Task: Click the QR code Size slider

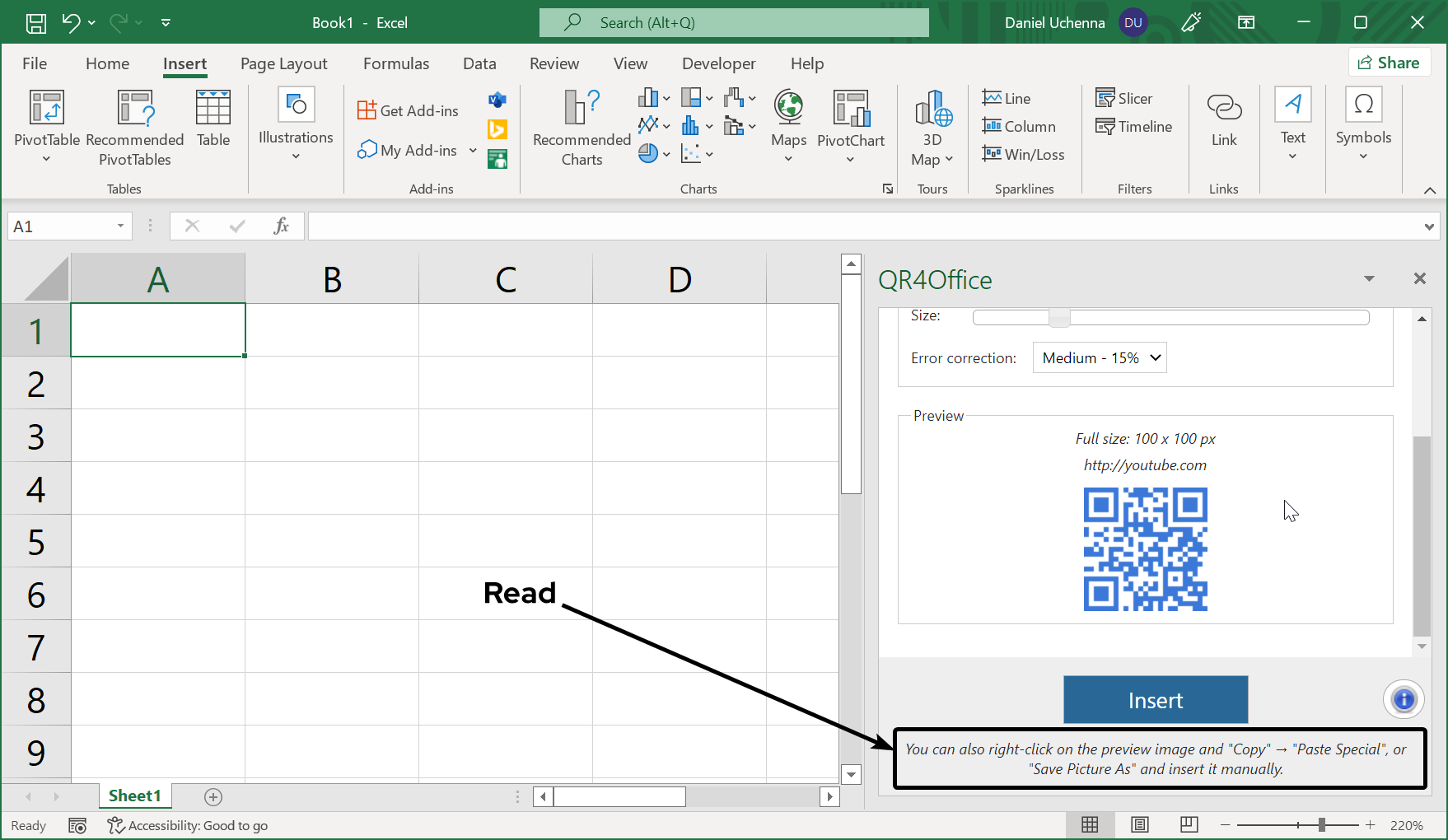Action: 1059,318
